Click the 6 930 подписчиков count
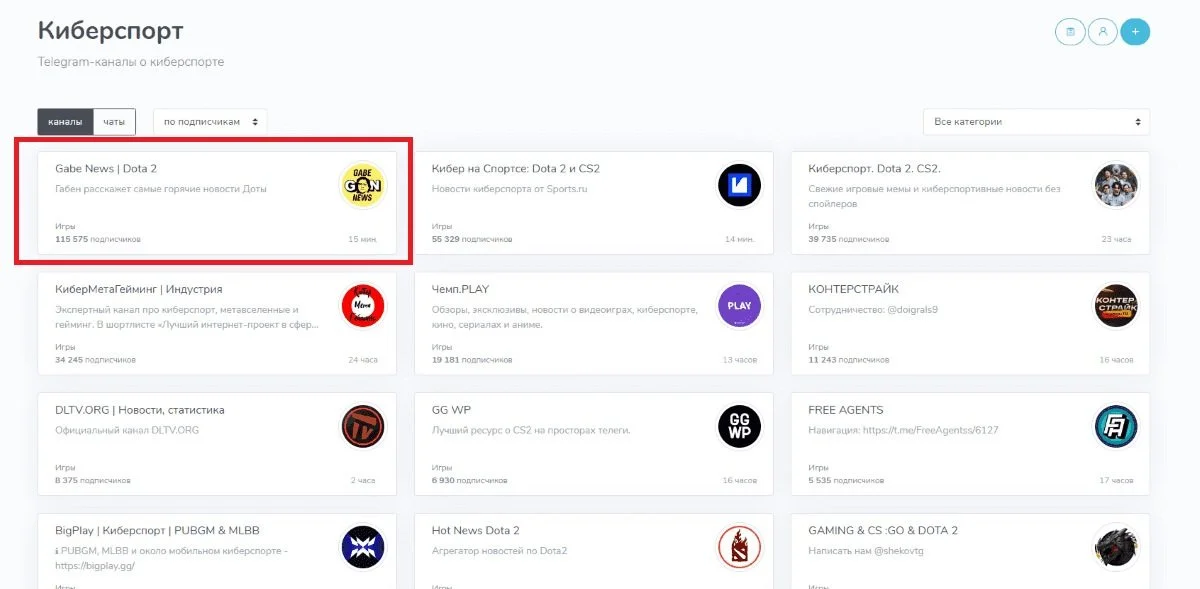This screenshot has height=589, width=1200. (x=469, y=481)
